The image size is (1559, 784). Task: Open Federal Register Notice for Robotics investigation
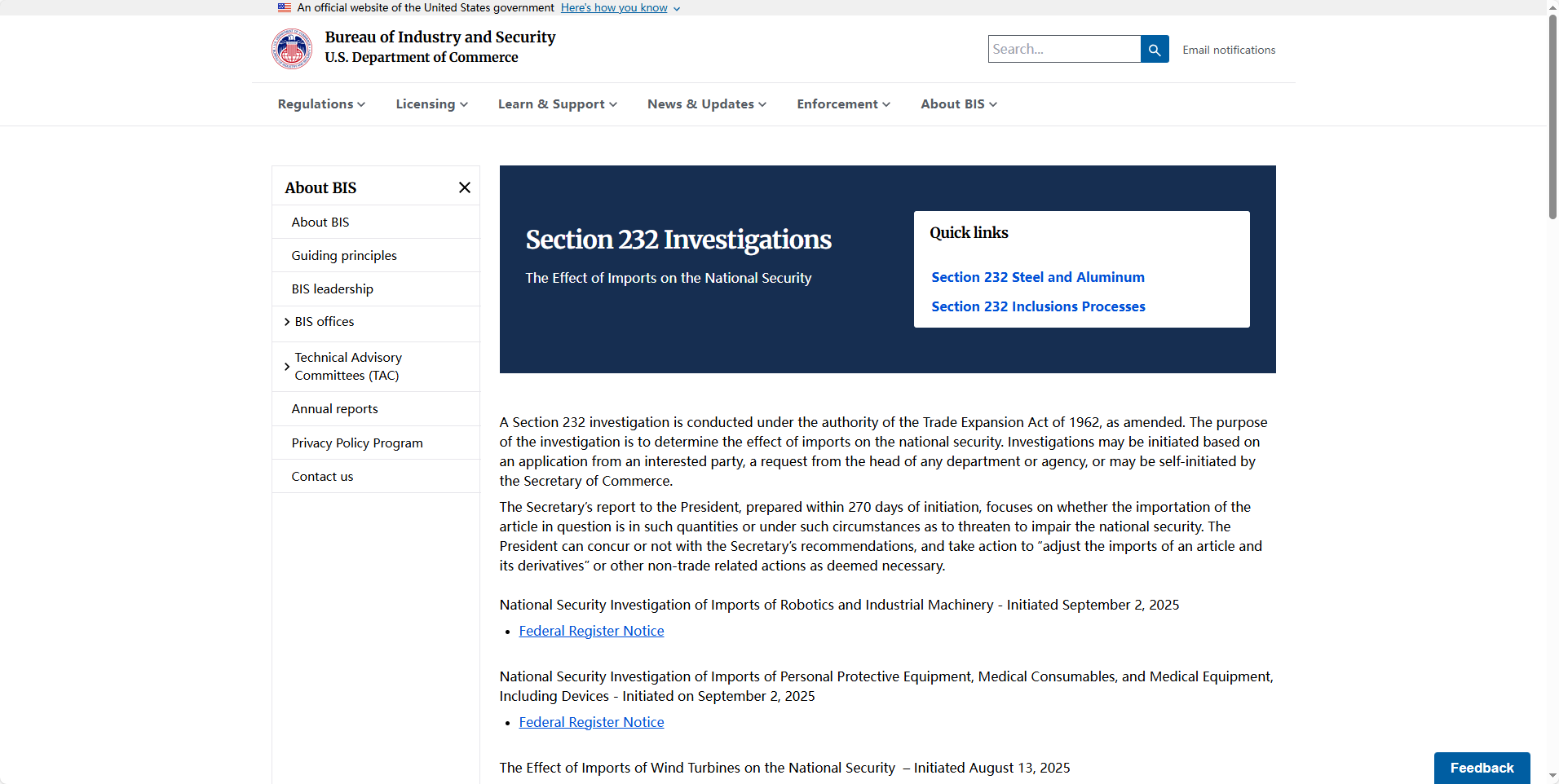point(591,631)
